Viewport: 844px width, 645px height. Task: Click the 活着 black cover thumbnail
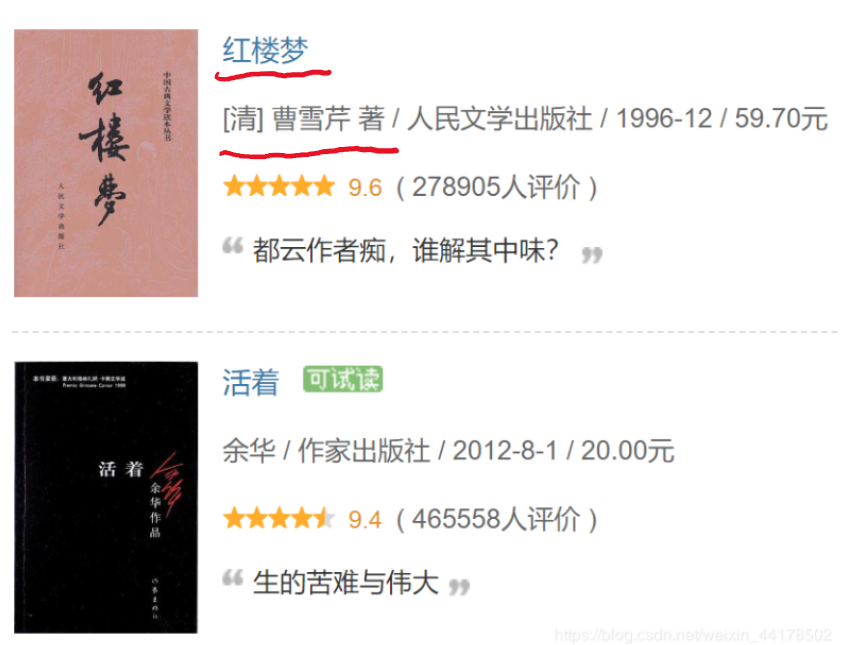pyautogui.click(x=106, y=497)
